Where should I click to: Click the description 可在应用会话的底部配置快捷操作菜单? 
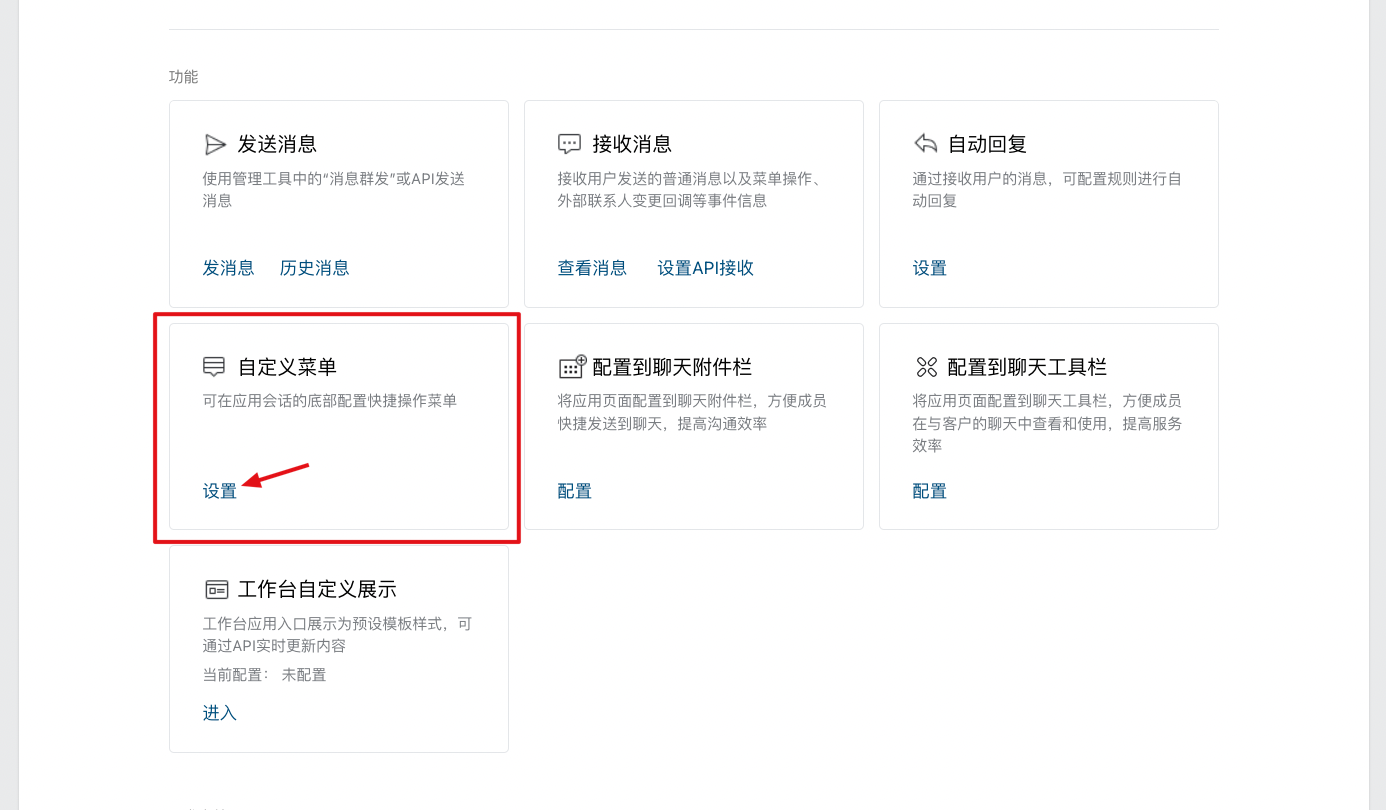point(330,400)
